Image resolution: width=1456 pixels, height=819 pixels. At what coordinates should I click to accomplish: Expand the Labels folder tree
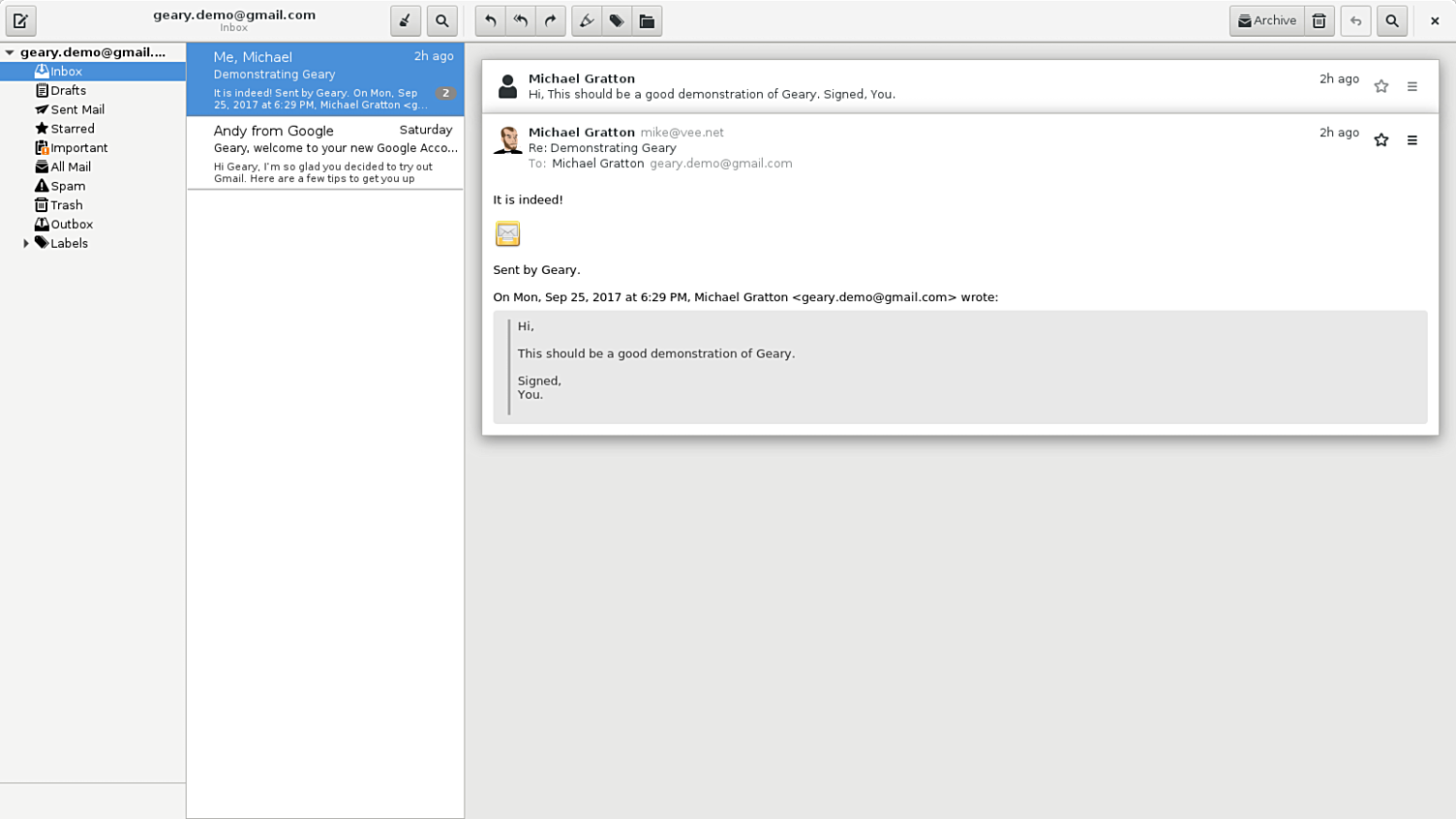[x=26, y=244]
